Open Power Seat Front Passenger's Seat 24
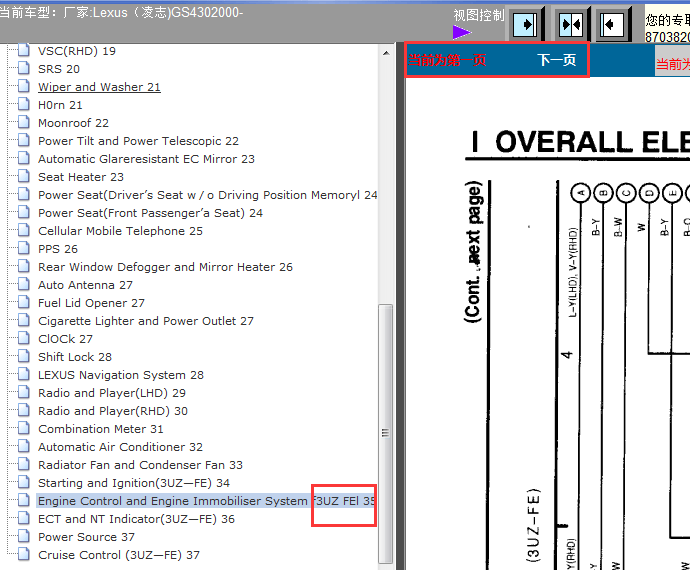The height and width of the screenshot is (570, 690). click(x=150, y=213)
